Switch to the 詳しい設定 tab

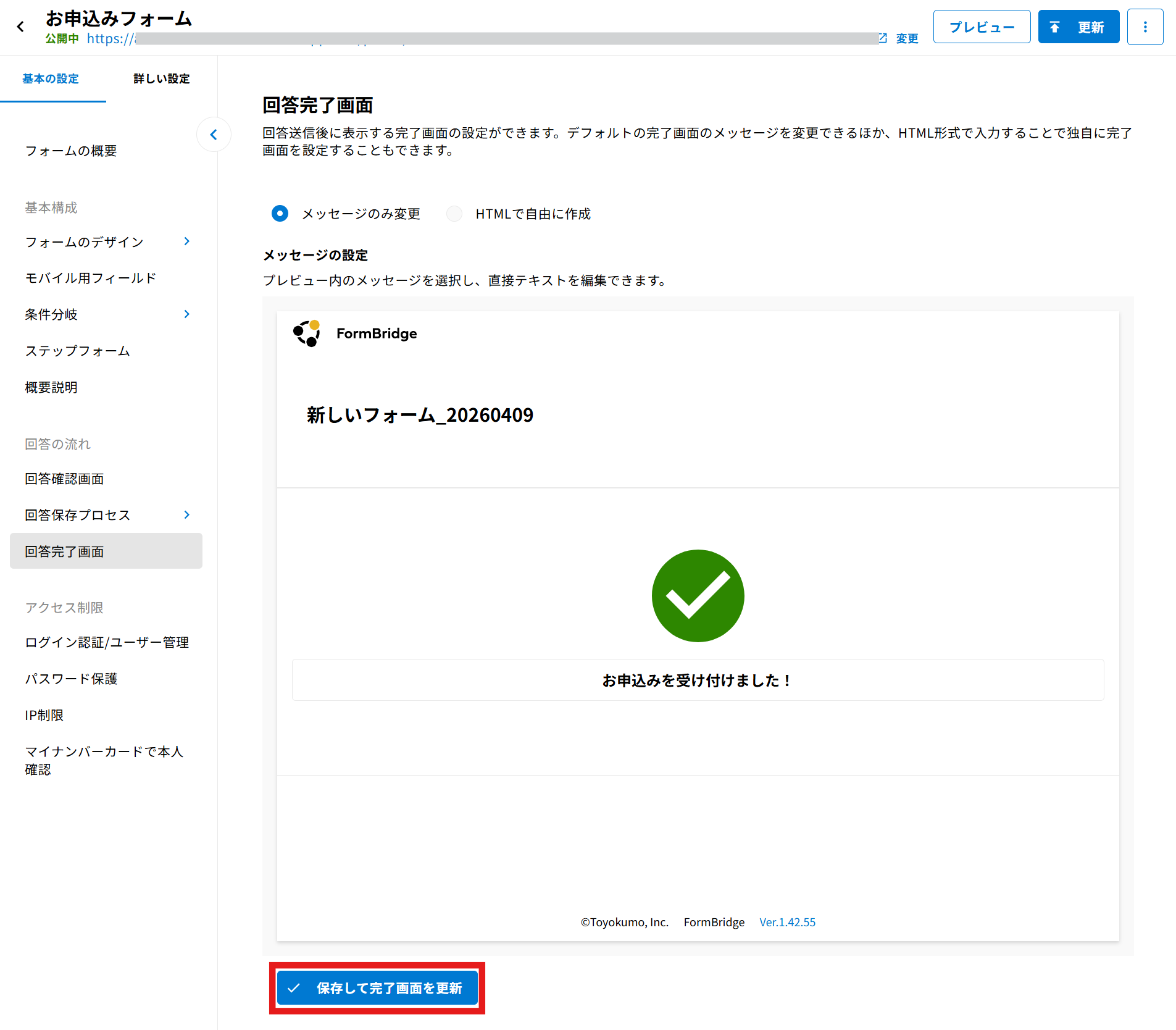coord(162,78)
